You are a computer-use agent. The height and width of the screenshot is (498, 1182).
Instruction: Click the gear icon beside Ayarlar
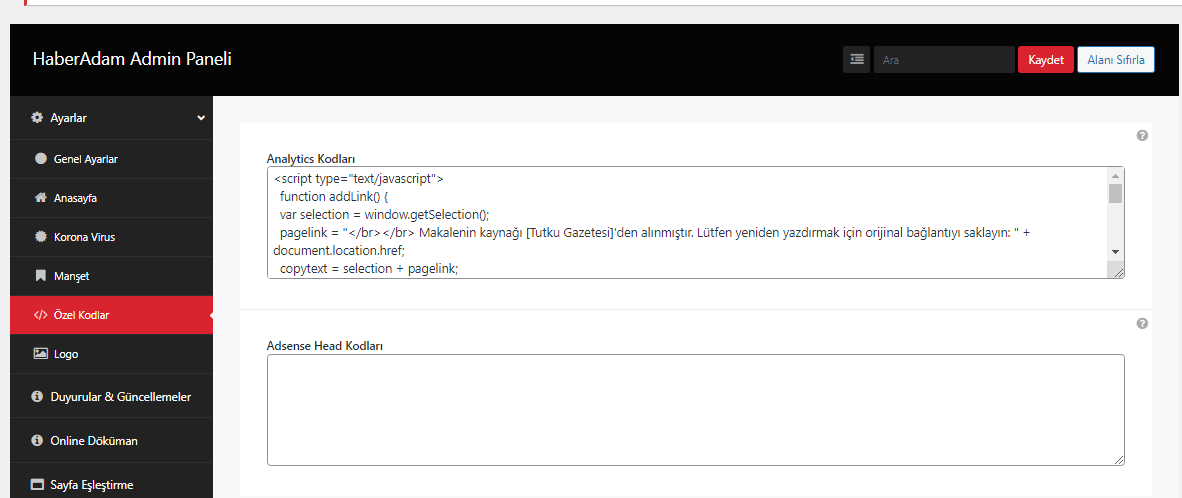36,118
